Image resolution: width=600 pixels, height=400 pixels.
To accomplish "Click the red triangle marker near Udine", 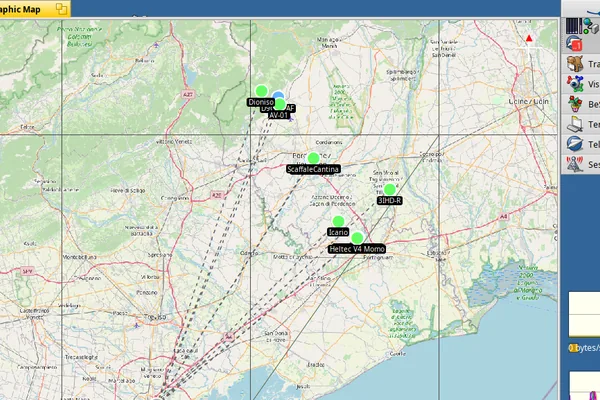I will tap(529, 38).
